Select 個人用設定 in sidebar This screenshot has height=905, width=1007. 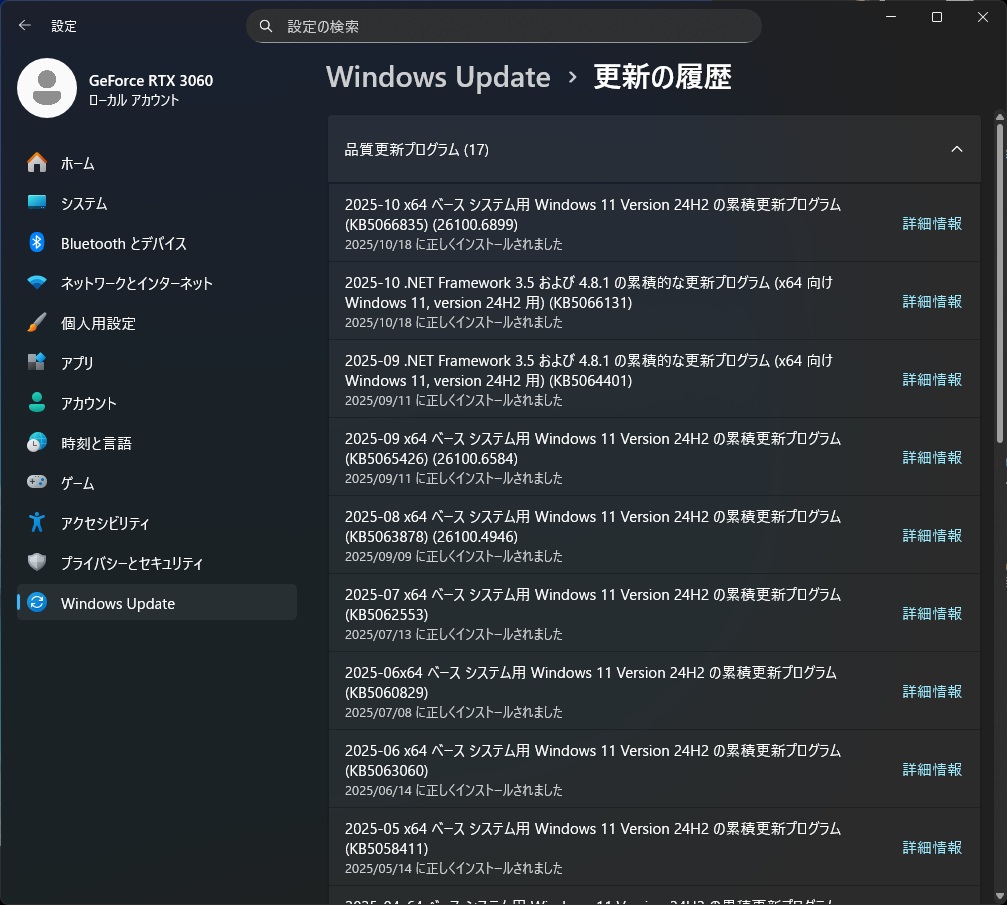pyautogui.click(x=157, y=323)
